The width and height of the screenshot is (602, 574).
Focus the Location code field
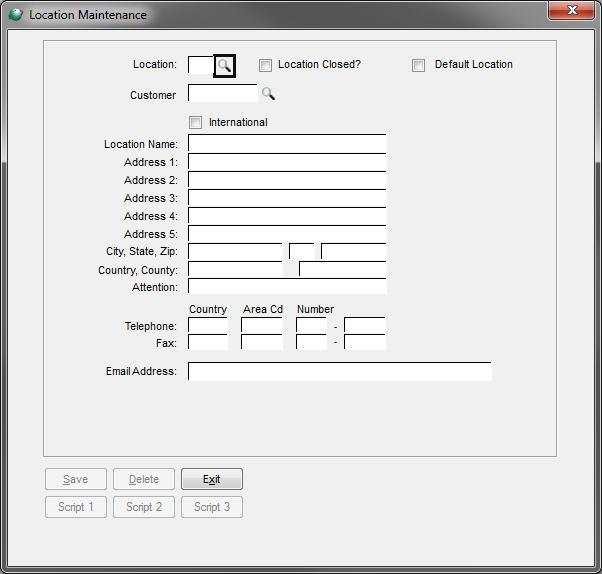click(x=201, y=65)
